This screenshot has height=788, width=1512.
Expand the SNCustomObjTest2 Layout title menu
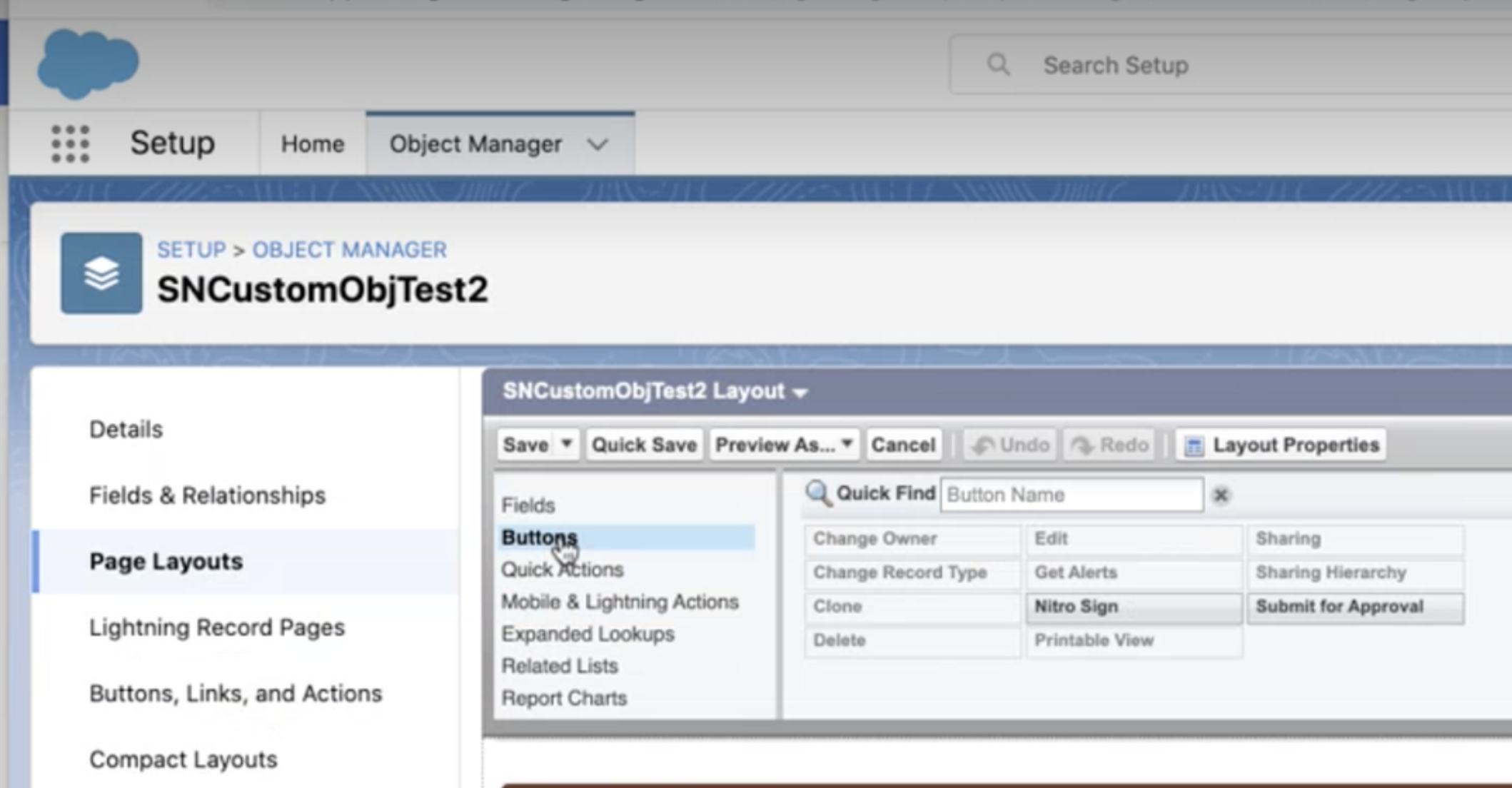click(801, 393)
